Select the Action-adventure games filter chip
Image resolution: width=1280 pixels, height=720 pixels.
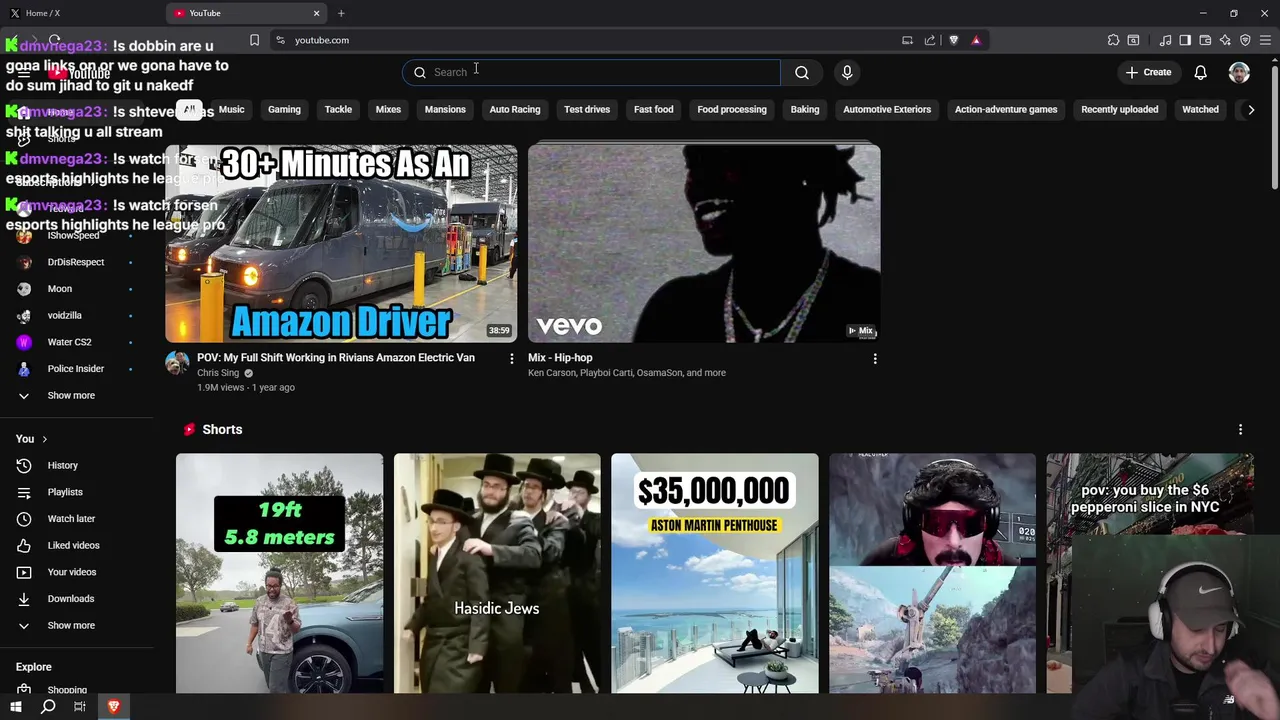[x=1006, y=110]
